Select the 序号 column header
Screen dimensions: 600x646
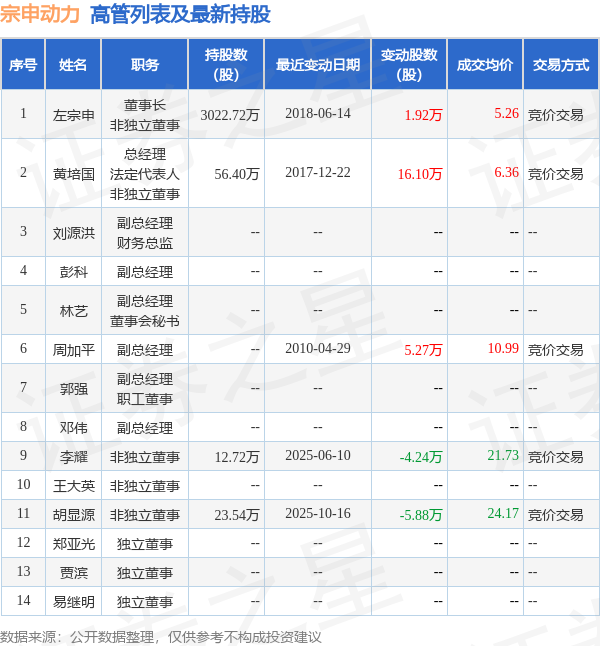click(x=23, y=65)
